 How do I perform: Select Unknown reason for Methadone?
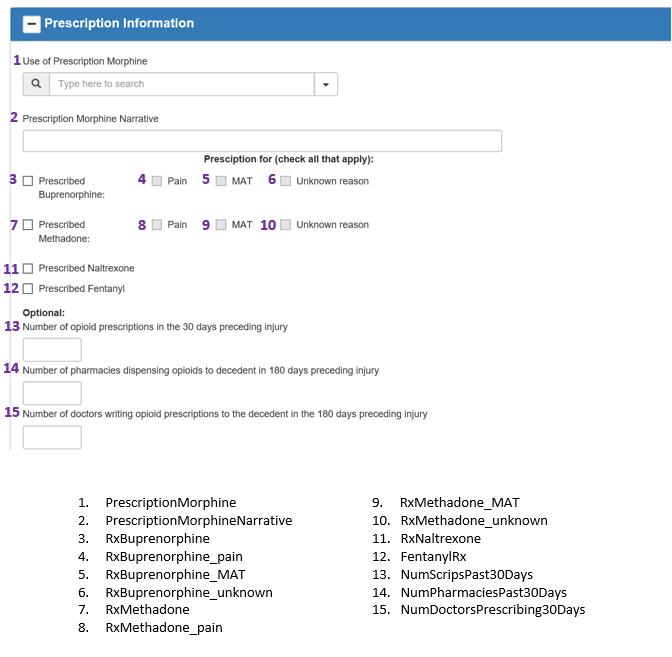(x=286, y=225)
